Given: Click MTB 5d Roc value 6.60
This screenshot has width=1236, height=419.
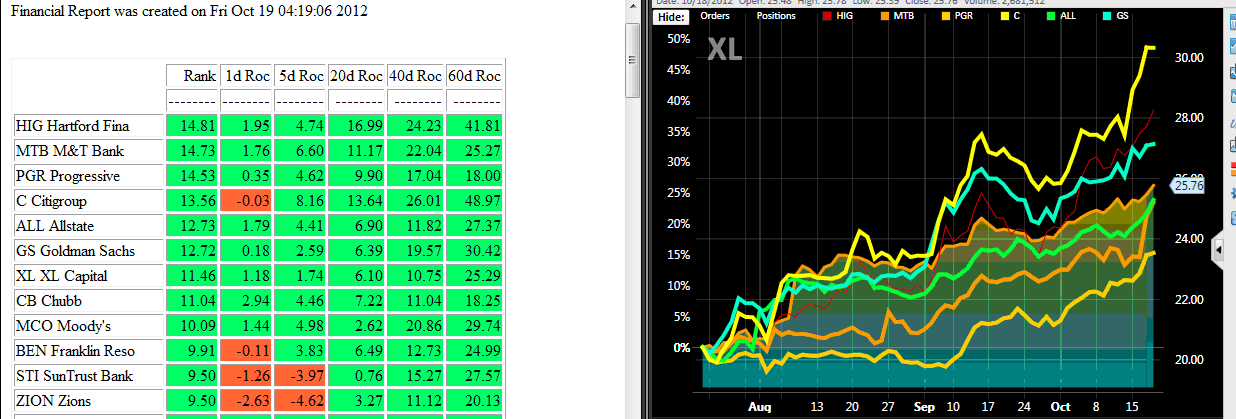Looking at the screenshot, I should (300, 151).
